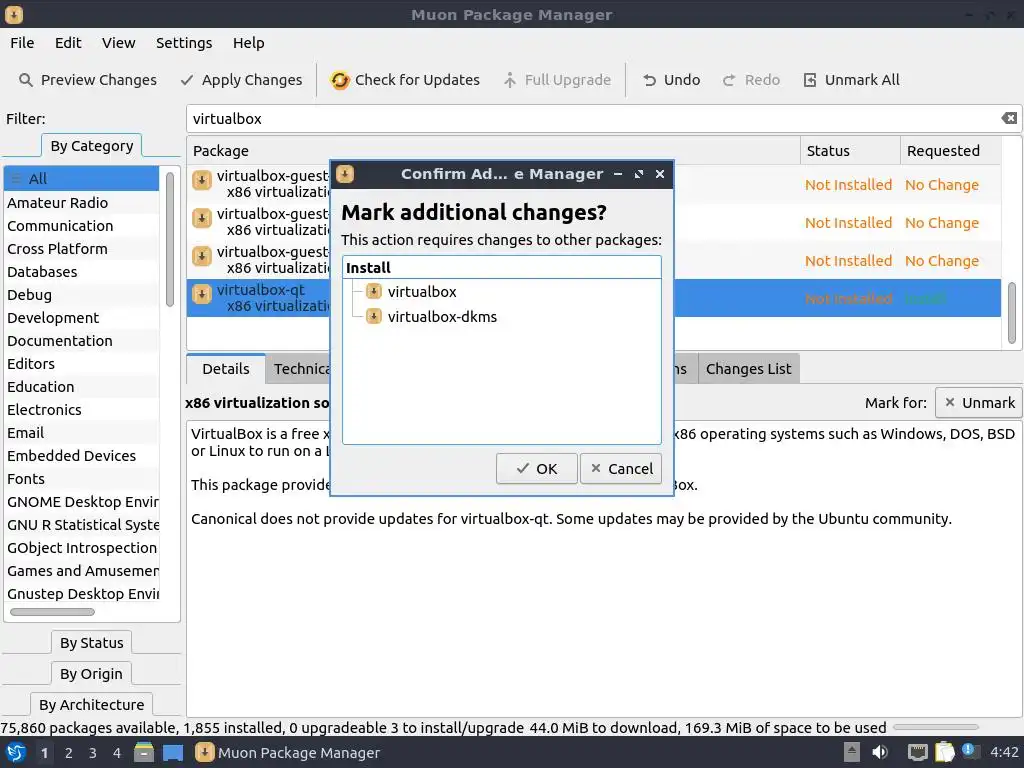The width and height of the screenshot is (1024, 768).
Task: Select the Fonts category
Action: point(82,479)
